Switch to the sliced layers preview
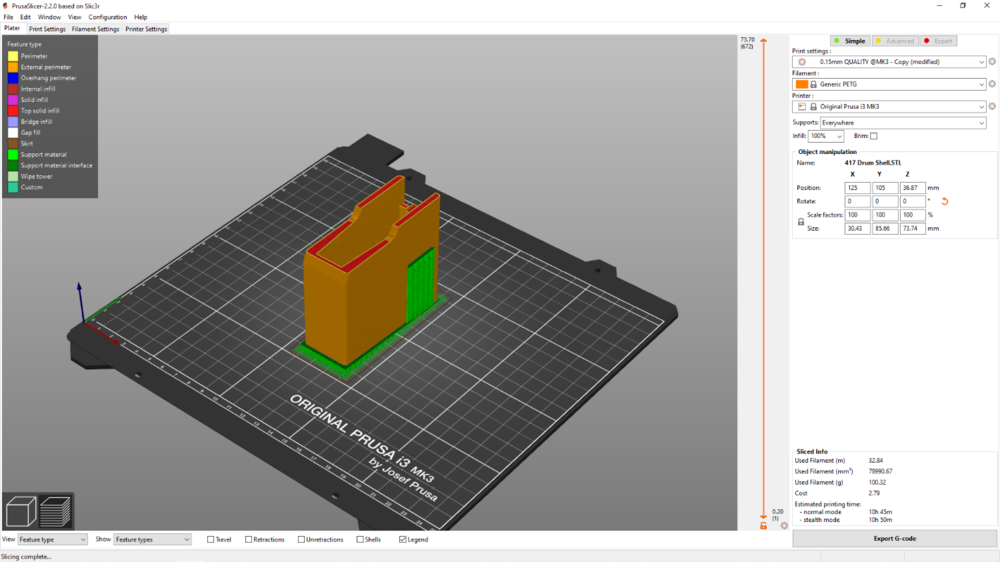The width and height of the screenshot is (1000, 562). pos(55,512)
